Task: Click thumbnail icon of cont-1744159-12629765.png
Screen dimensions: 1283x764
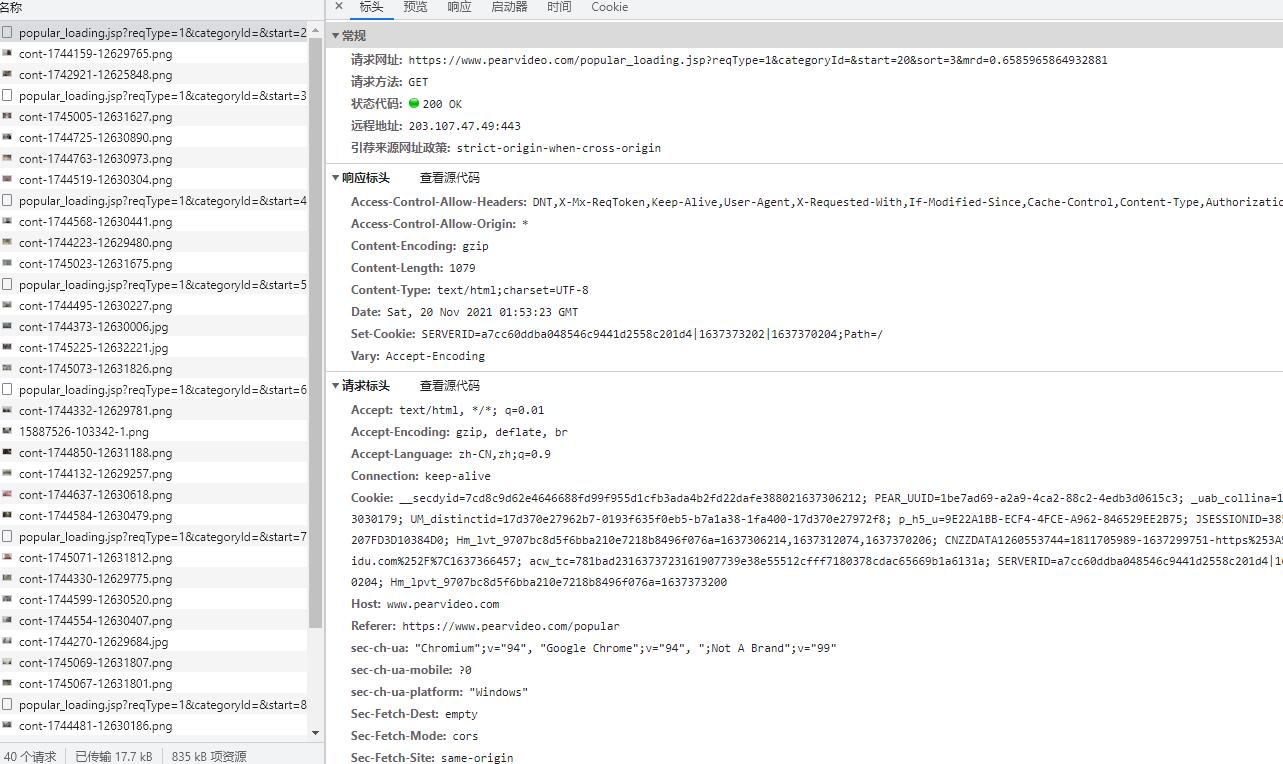Action: click(8, 54)
